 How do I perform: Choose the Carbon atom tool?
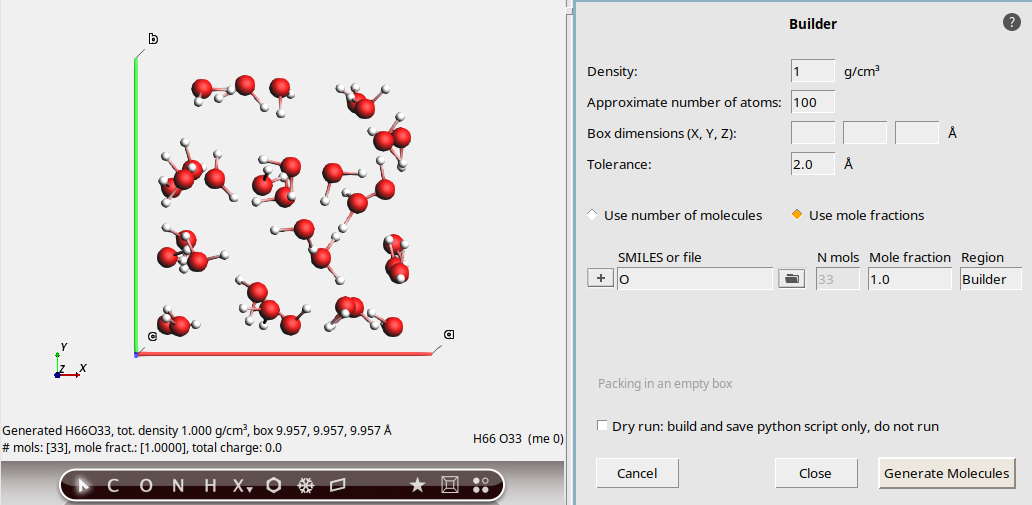113,486
